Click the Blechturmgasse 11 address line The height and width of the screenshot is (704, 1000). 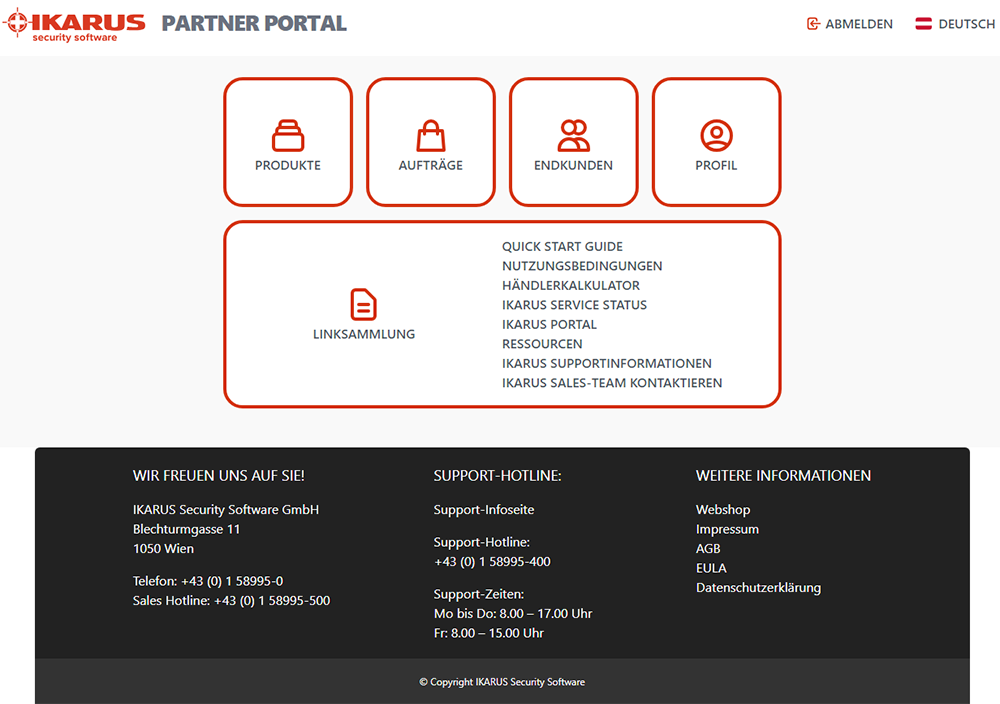pyautogui.click(x=186, y=529)
